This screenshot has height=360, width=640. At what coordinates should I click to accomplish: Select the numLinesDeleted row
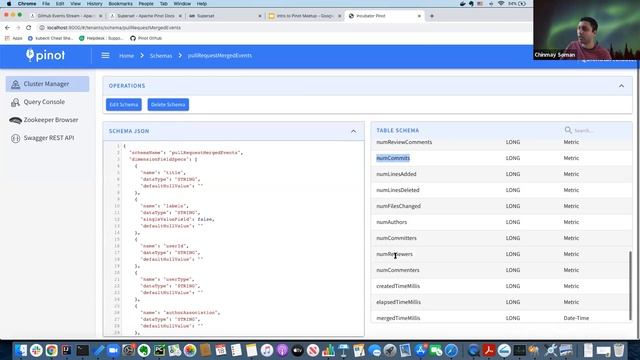point(501,190)
